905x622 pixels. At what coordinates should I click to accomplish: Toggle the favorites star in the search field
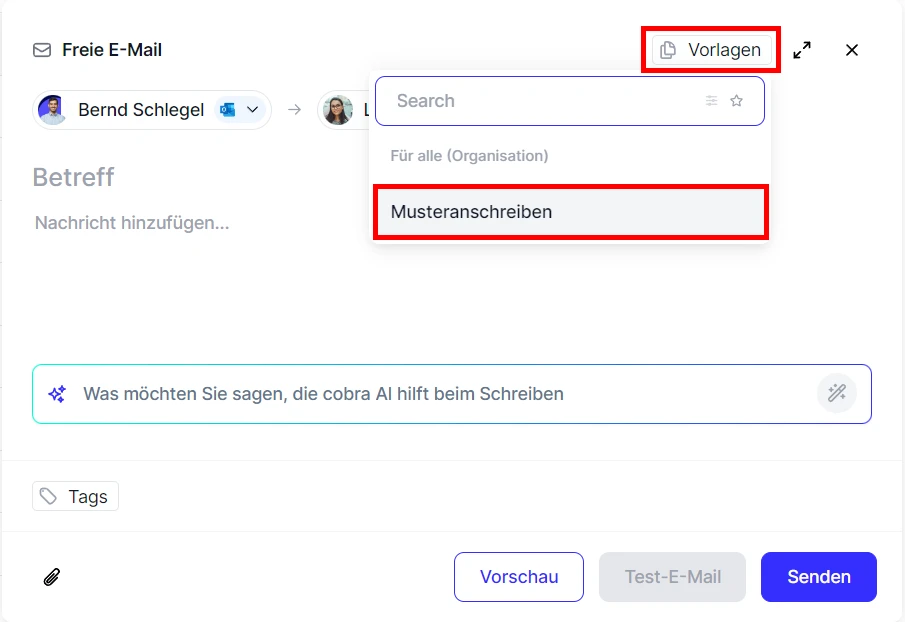737,101
